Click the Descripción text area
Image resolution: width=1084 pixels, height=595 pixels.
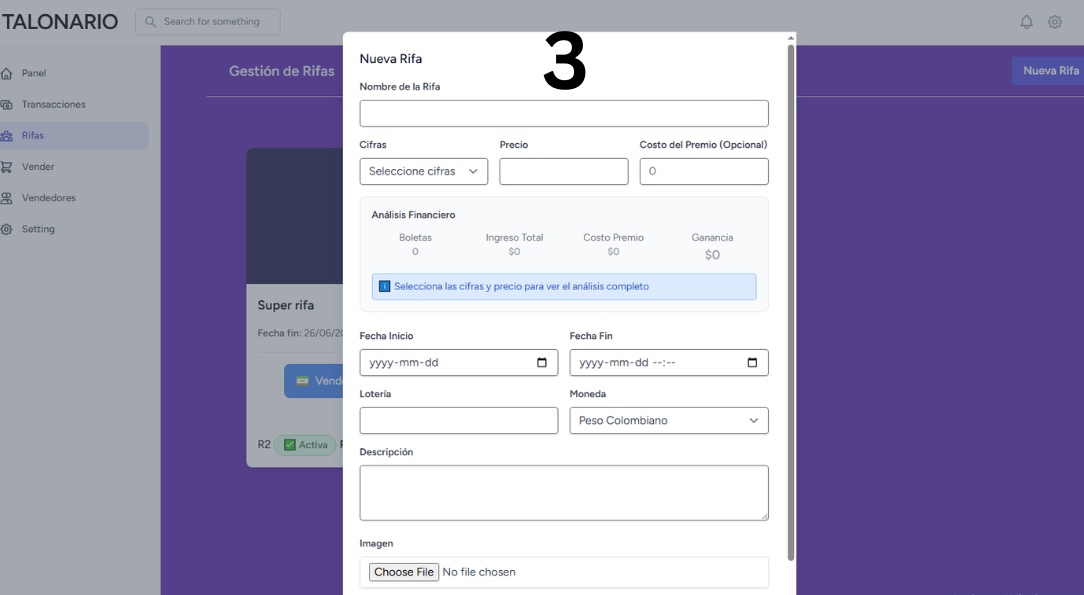point(563,492)
